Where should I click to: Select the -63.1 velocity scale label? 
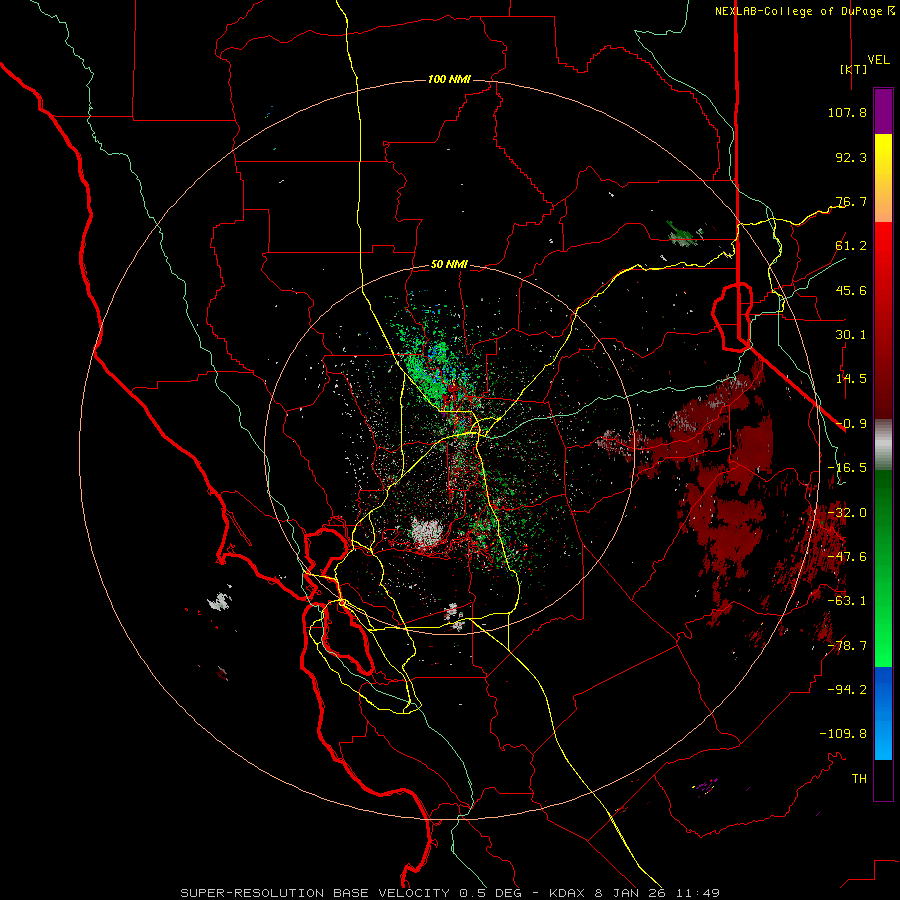coord(847,601)
